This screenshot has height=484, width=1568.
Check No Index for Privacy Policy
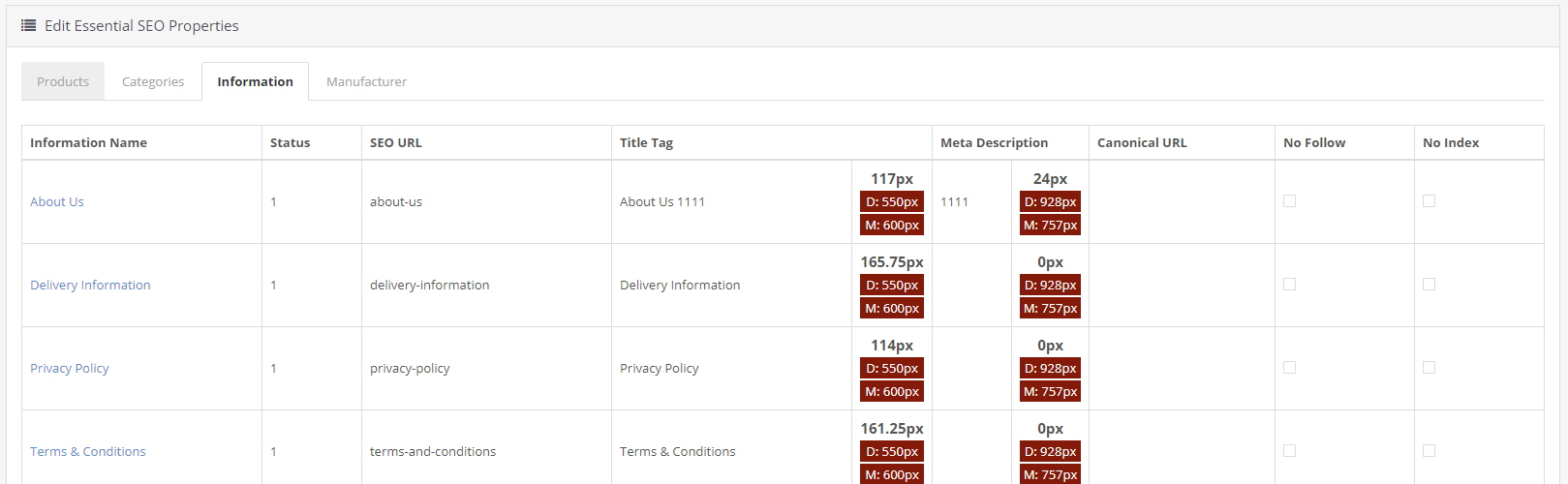1429,367
